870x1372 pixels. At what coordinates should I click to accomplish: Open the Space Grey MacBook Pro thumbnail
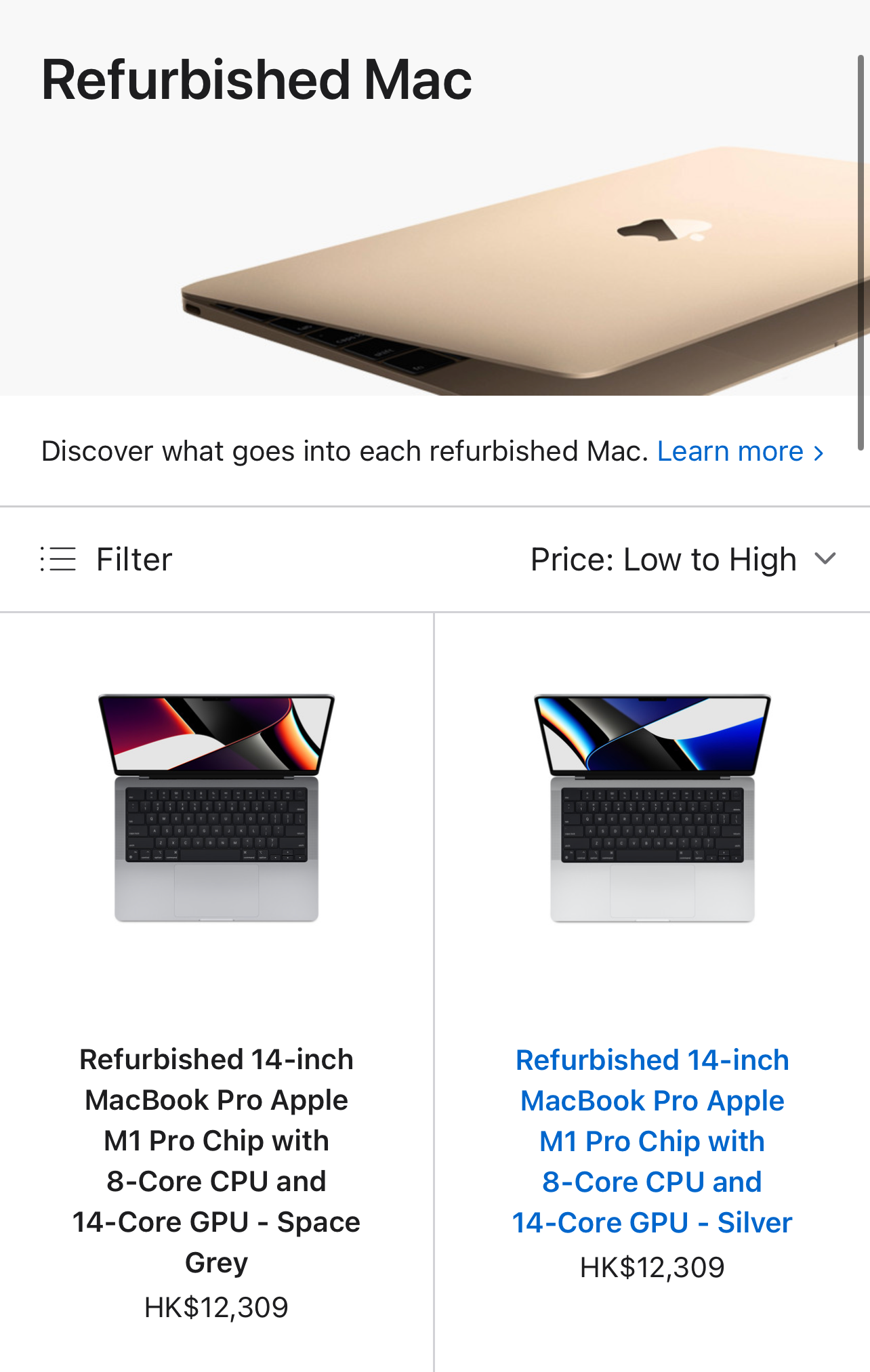[217, 808]
